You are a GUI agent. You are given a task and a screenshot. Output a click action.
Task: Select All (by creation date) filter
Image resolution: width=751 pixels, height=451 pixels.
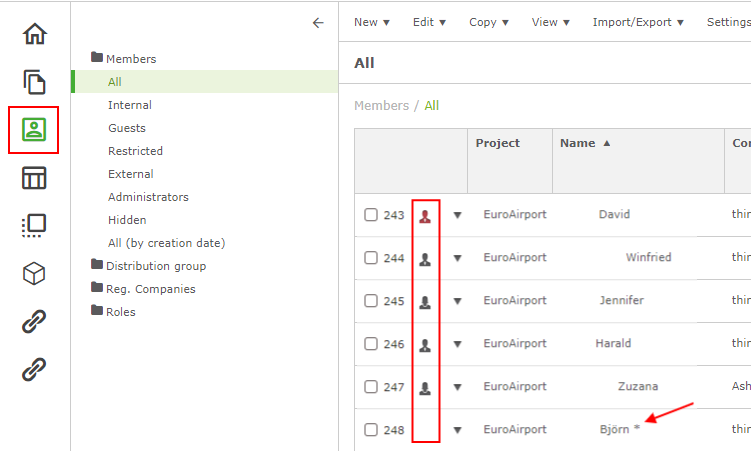click(x=167, y=243)
